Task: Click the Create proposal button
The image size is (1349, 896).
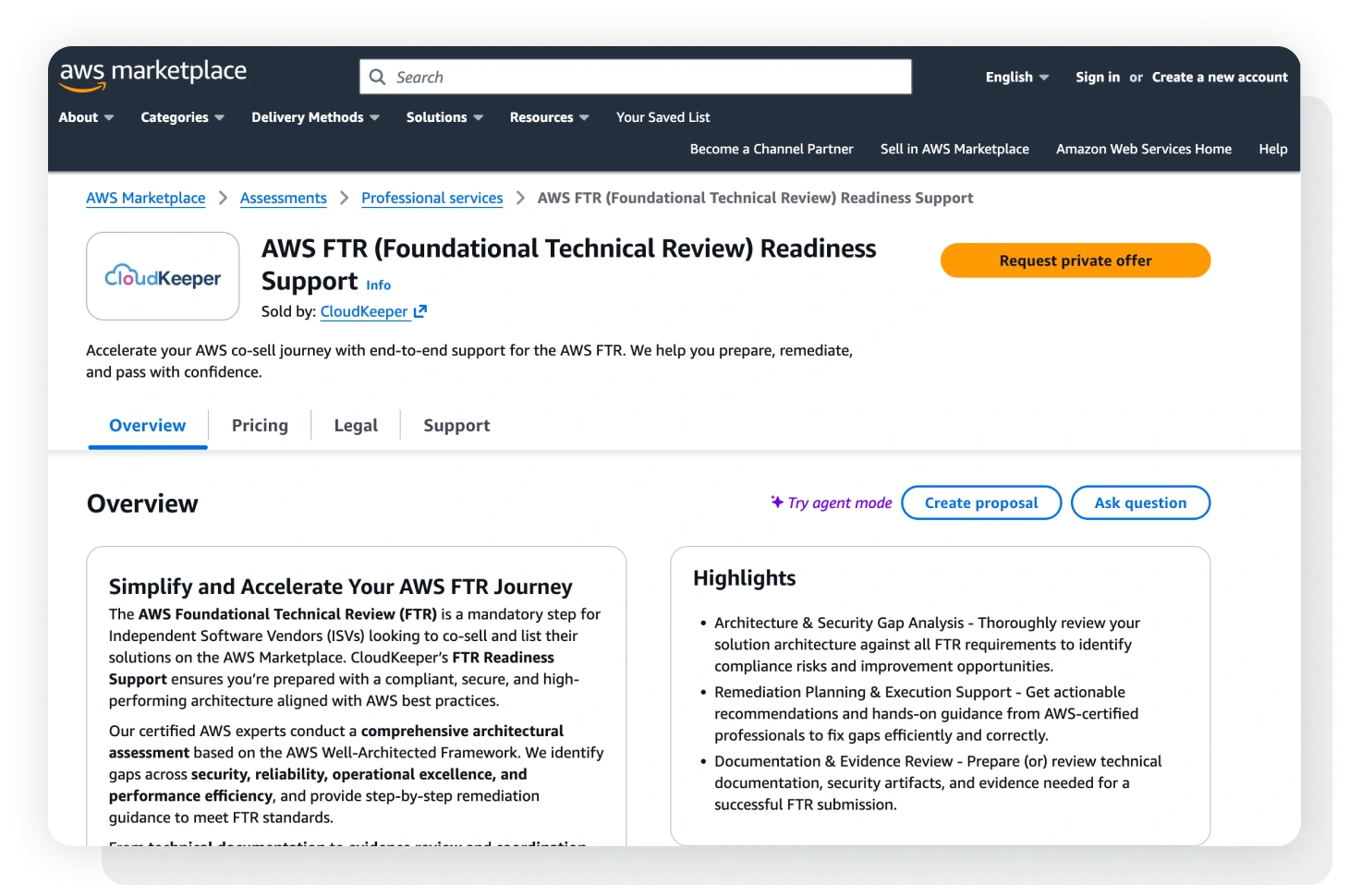Action: click(x=980, y=502)
